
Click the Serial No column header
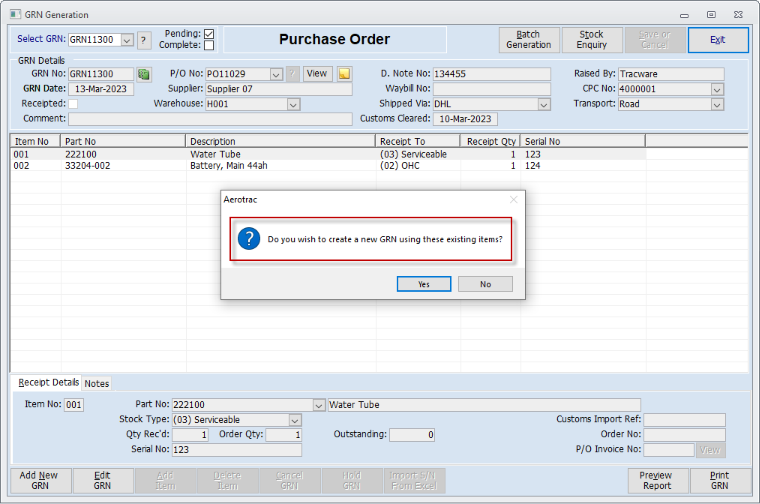tap(583, 142)
